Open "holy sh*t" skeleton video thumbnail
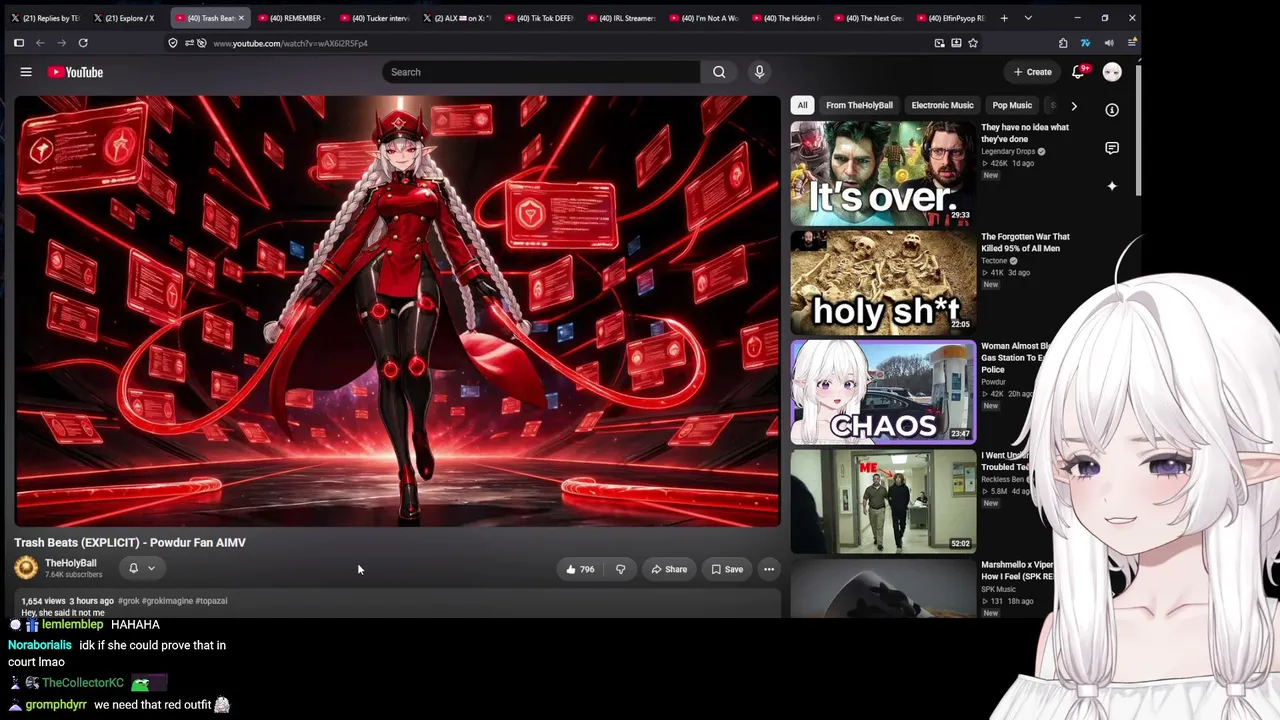 [x=883, y=283]
